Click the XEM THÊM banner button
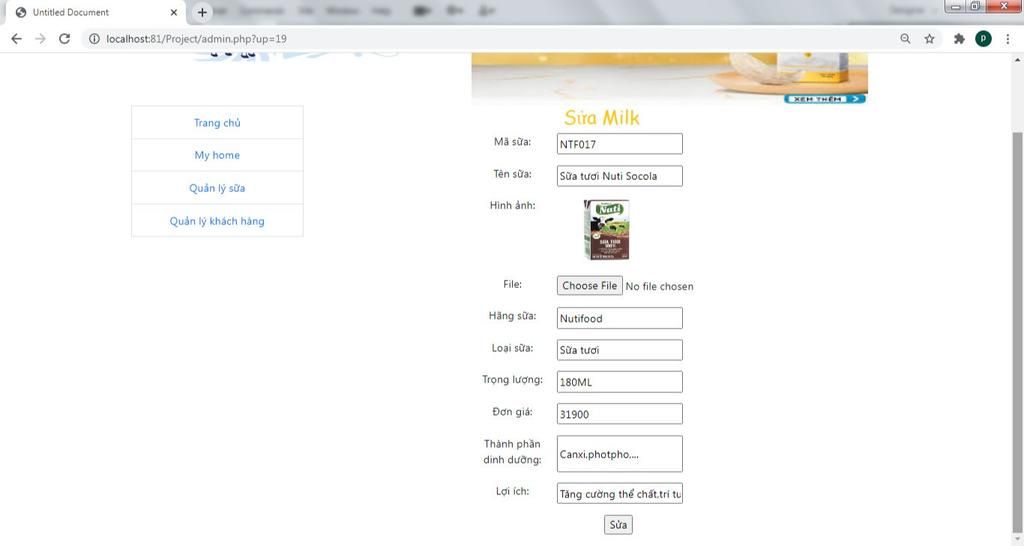 tap(825, 99)
